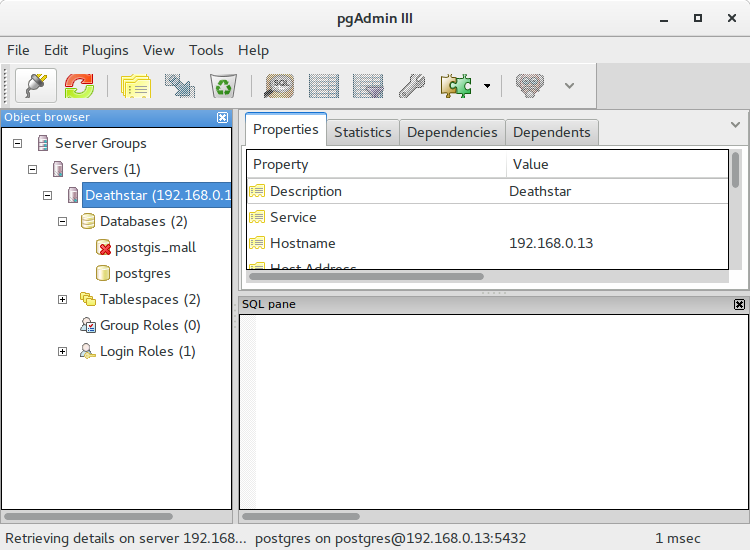Image resolution: width=750 pixels, height=550 pixels.
Task: Click the properties list vertical scrollbar
Action: [x=735, y=170]
